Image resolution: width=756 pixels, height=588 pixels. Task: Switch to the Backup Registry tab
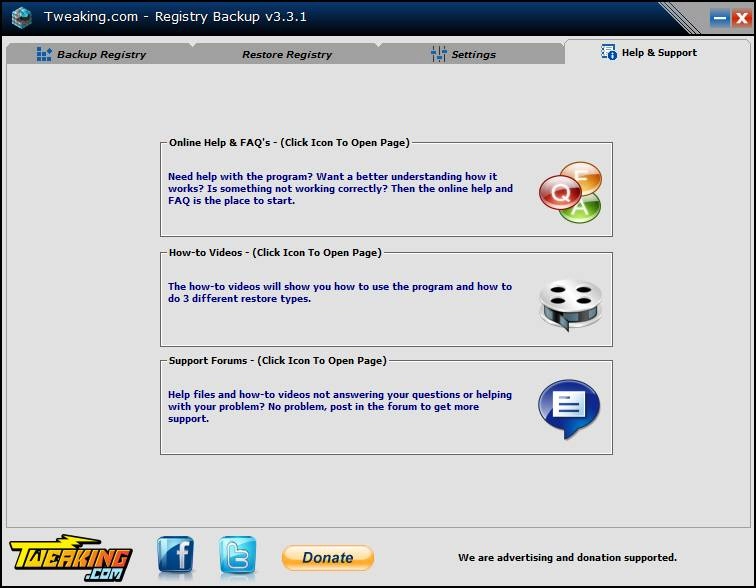pyautogui.click(x=99, y=54)
